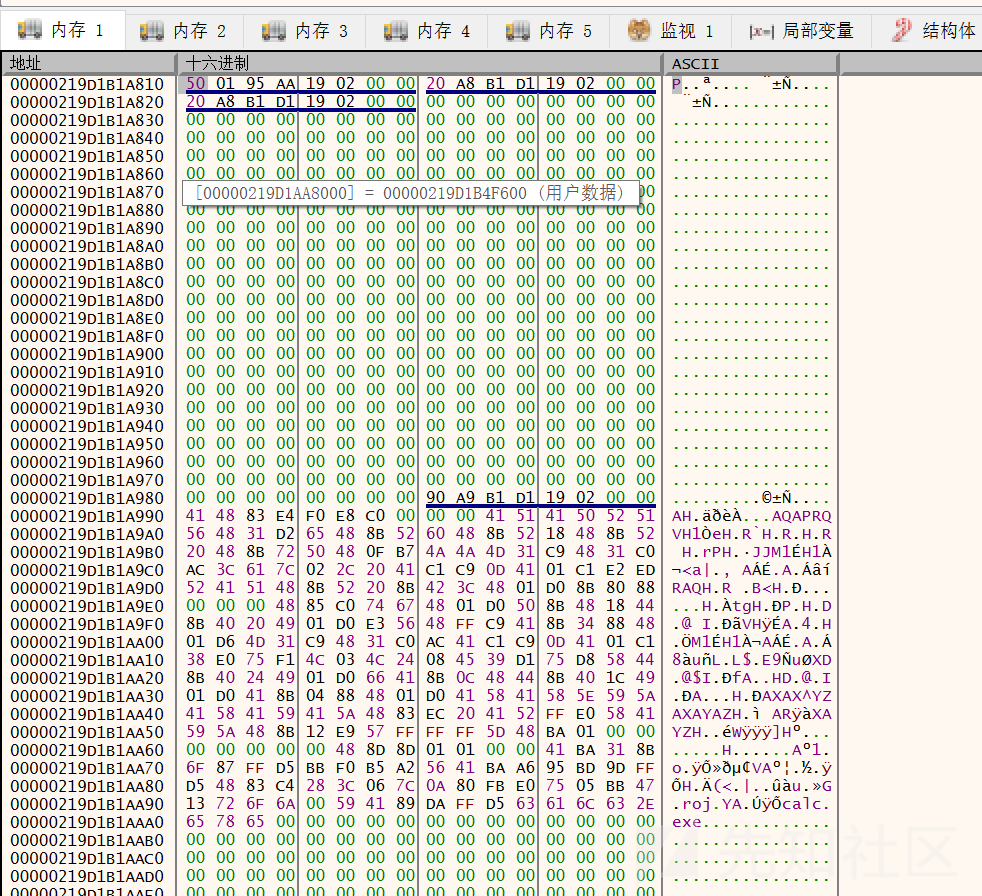Click the memory chip icon of 内存 5
982x896 pixels.
518,31
